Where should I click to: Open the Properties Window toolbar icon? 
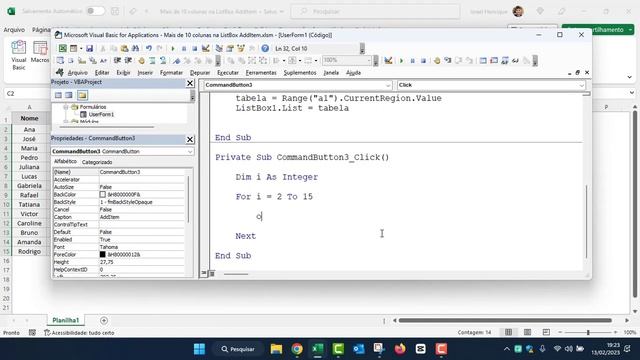click(x=230, y=49)
